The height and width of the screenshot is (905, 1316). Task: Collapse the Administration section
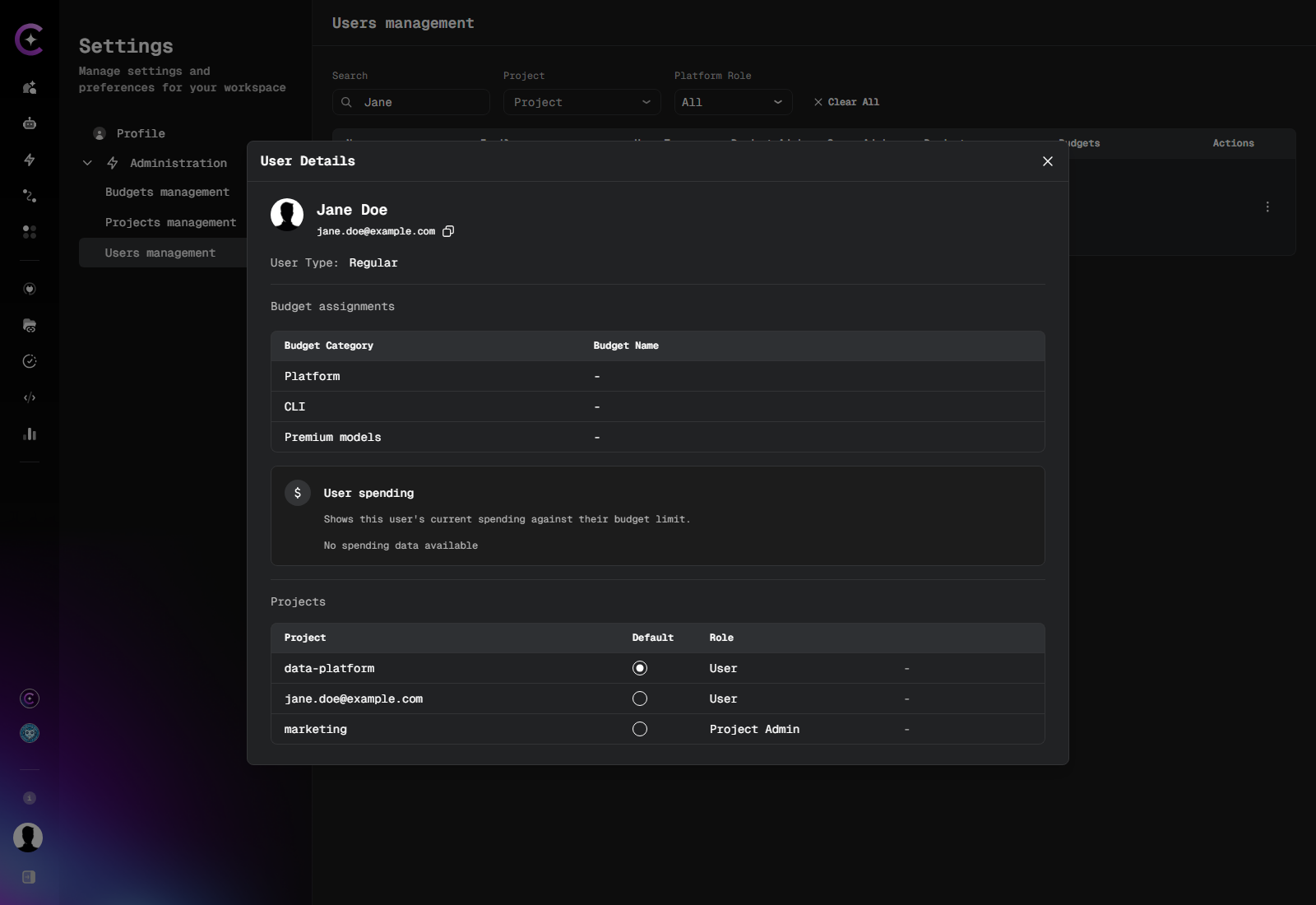87,163
